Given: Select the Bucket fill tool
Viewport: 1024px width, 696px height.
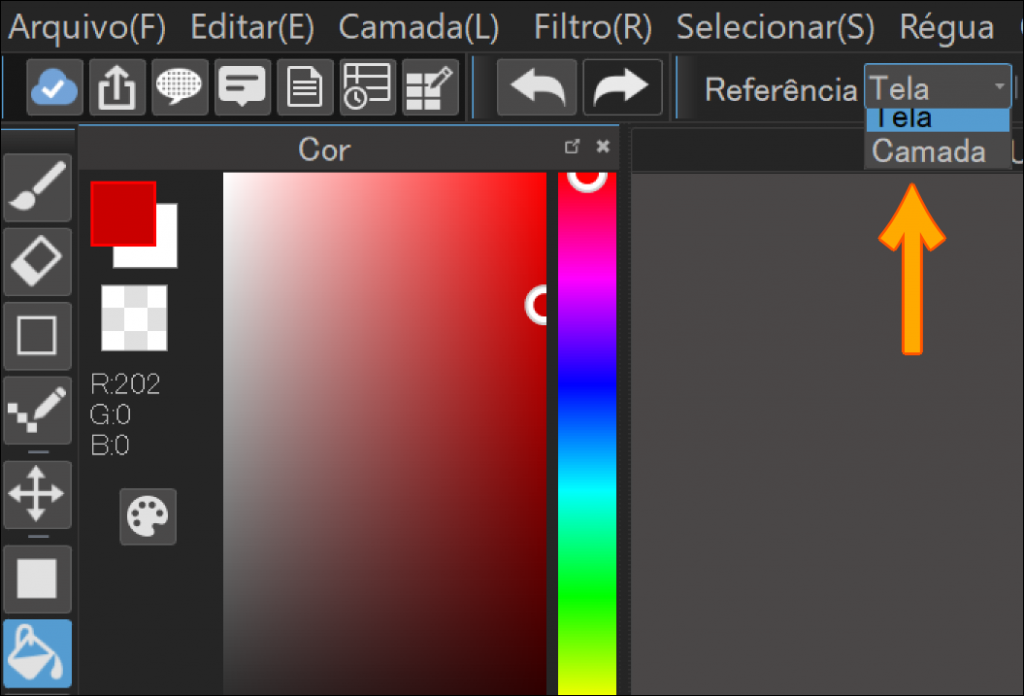Looking at the screenshot, I should tap(37, 655).
